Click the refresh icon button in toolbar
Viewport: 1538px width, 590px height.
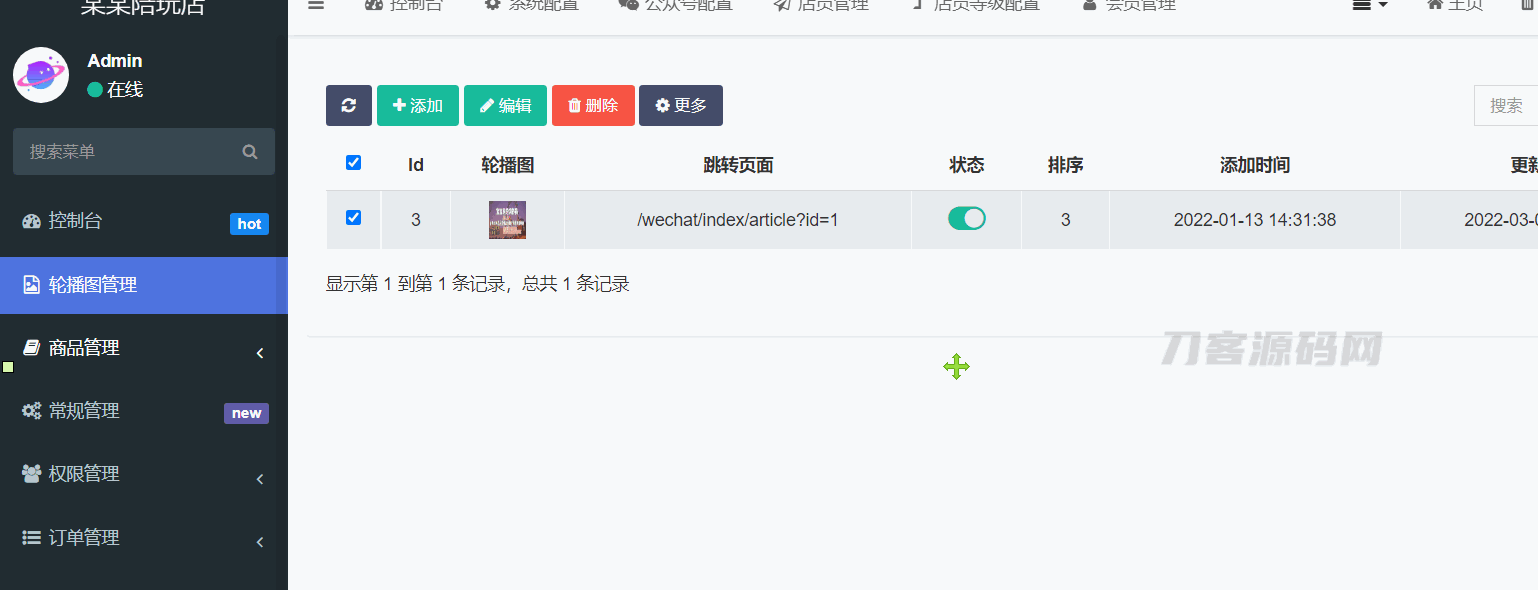(x=348, y=105)
